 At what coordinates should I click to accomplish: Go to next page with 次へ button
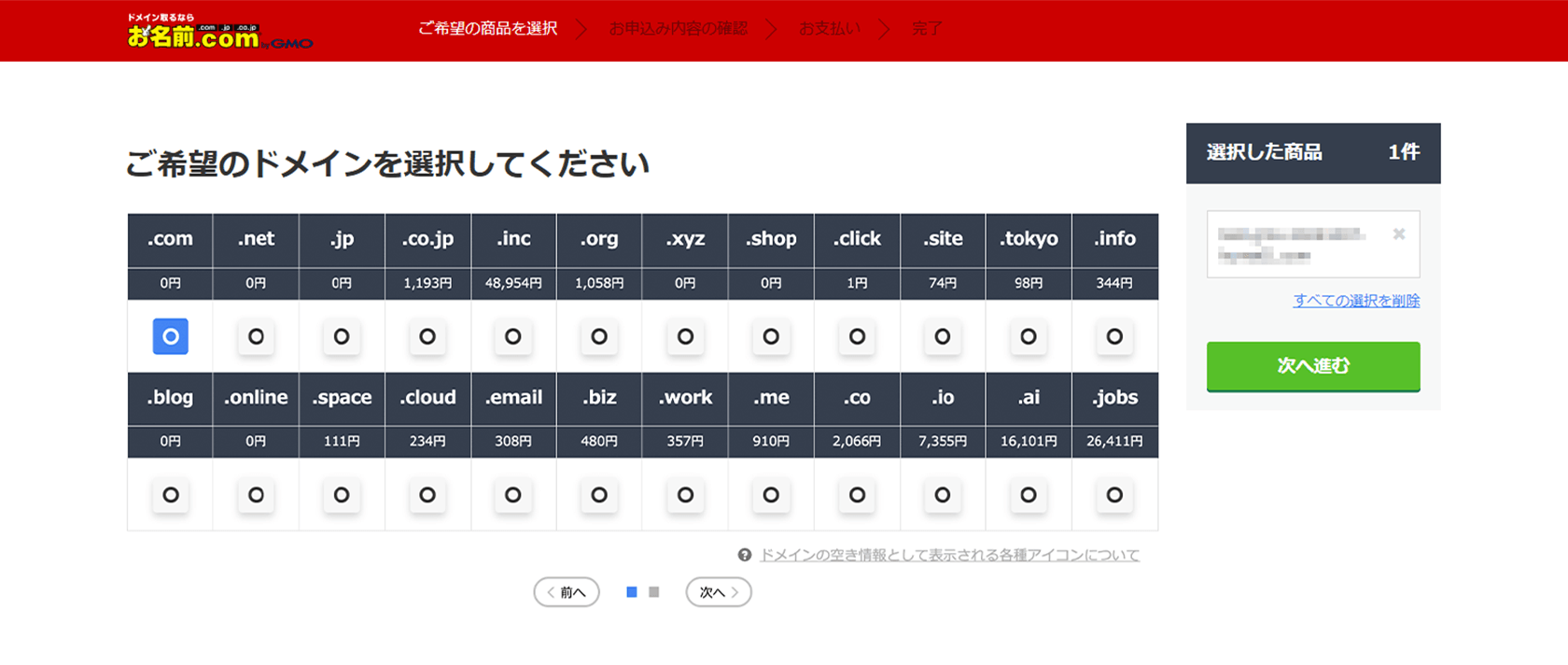point(719,592)
